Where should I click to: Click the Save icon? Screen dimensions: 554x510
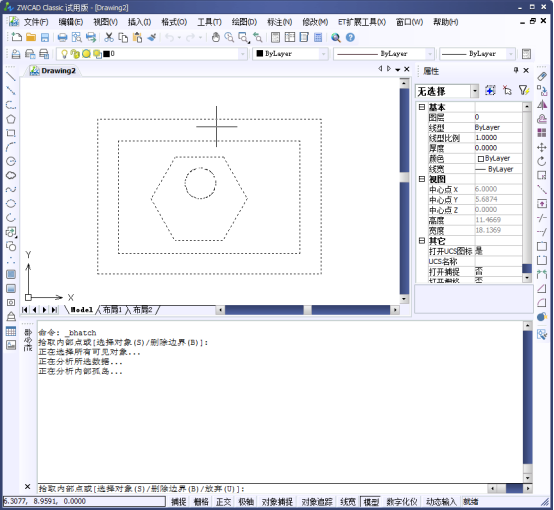point(45,37)
